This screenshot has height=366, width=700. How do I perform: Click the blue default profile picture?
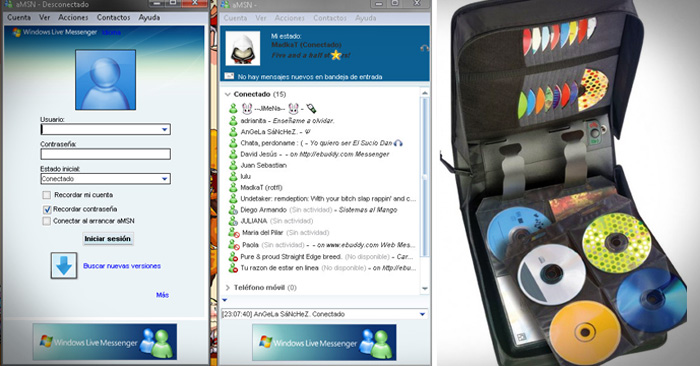coord(105,80)
